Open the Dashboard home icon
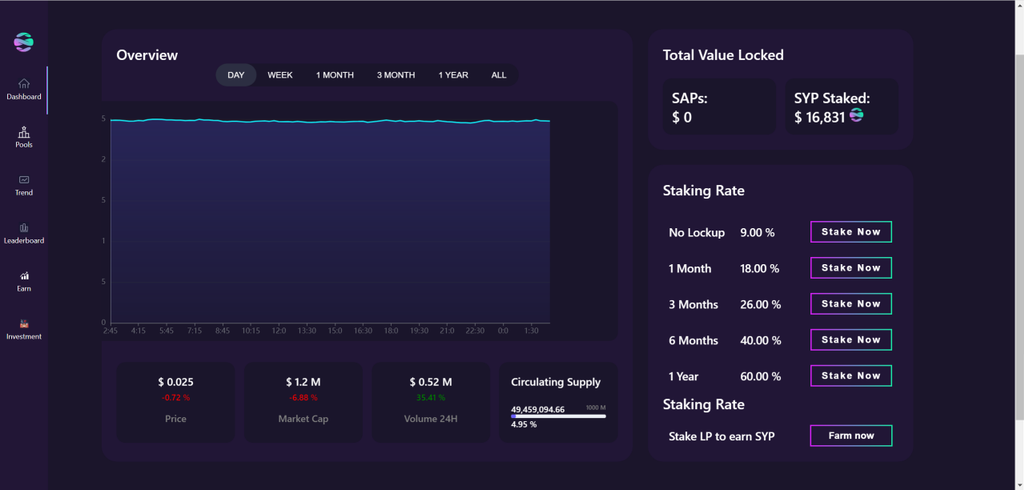This screenshot has height=490, width=1024. tap(24, 83)
